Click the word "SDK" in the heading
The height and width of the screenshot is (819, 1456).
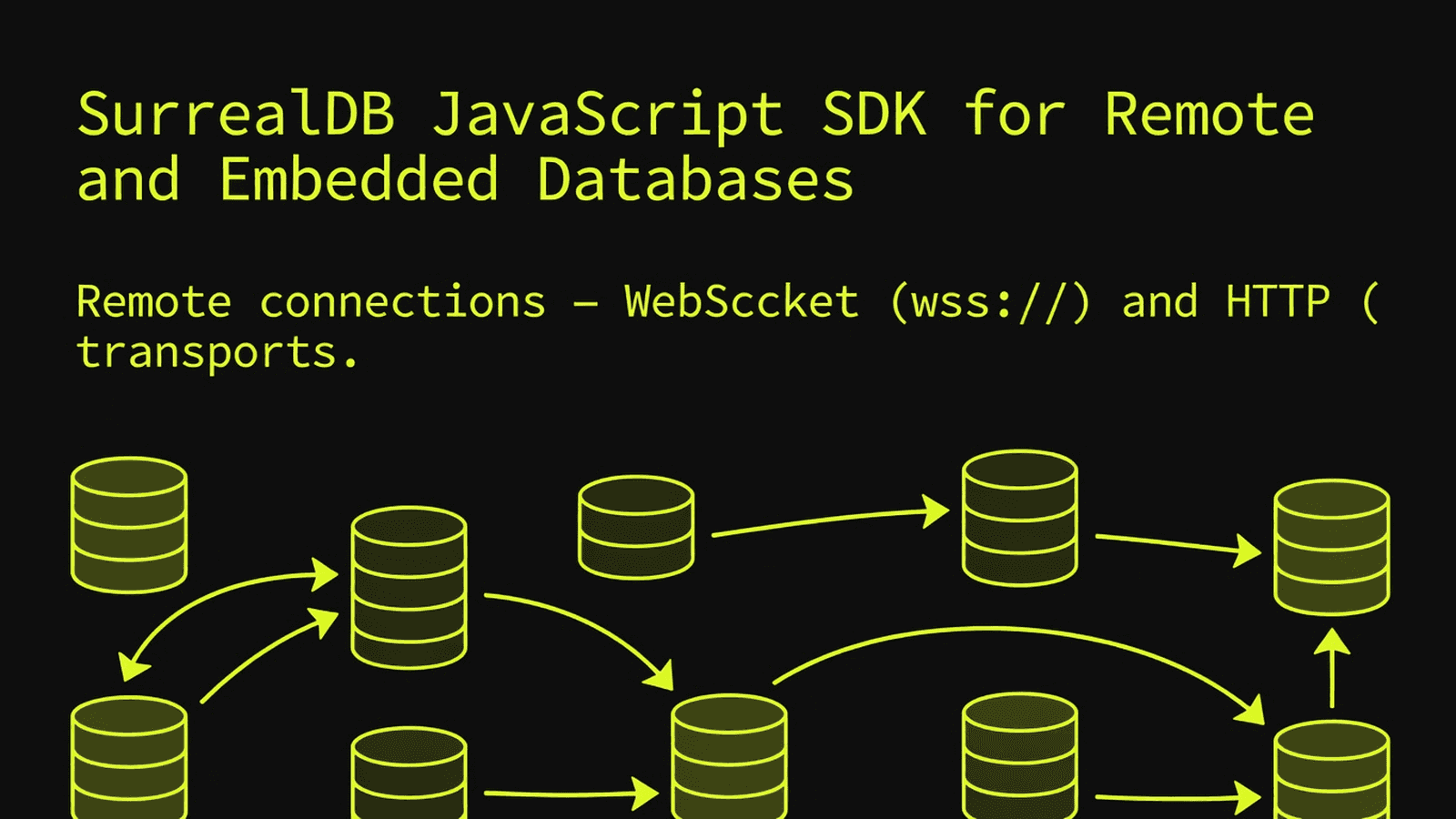[x=875, y=115]
